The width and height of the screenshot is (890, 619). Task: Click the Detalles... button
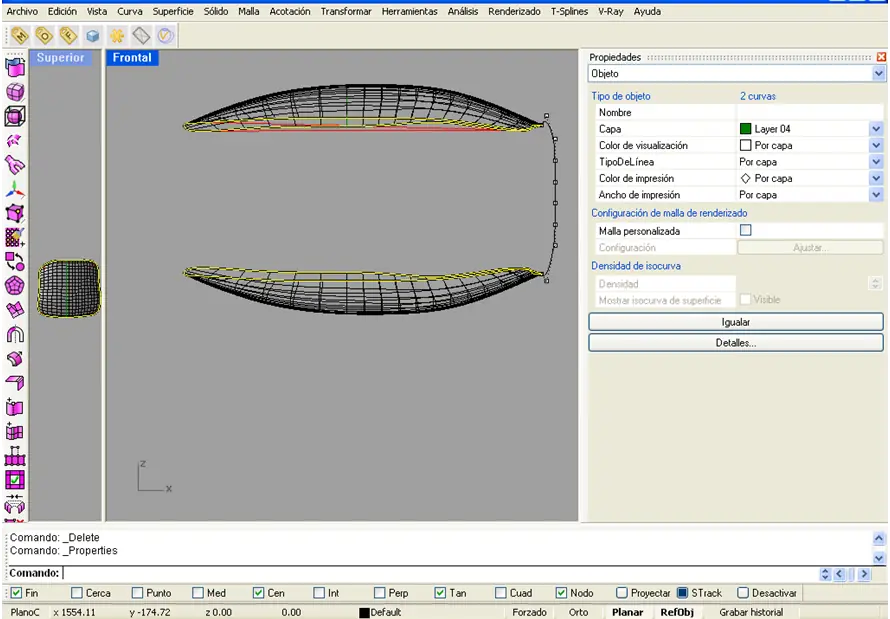click(736, 343)
